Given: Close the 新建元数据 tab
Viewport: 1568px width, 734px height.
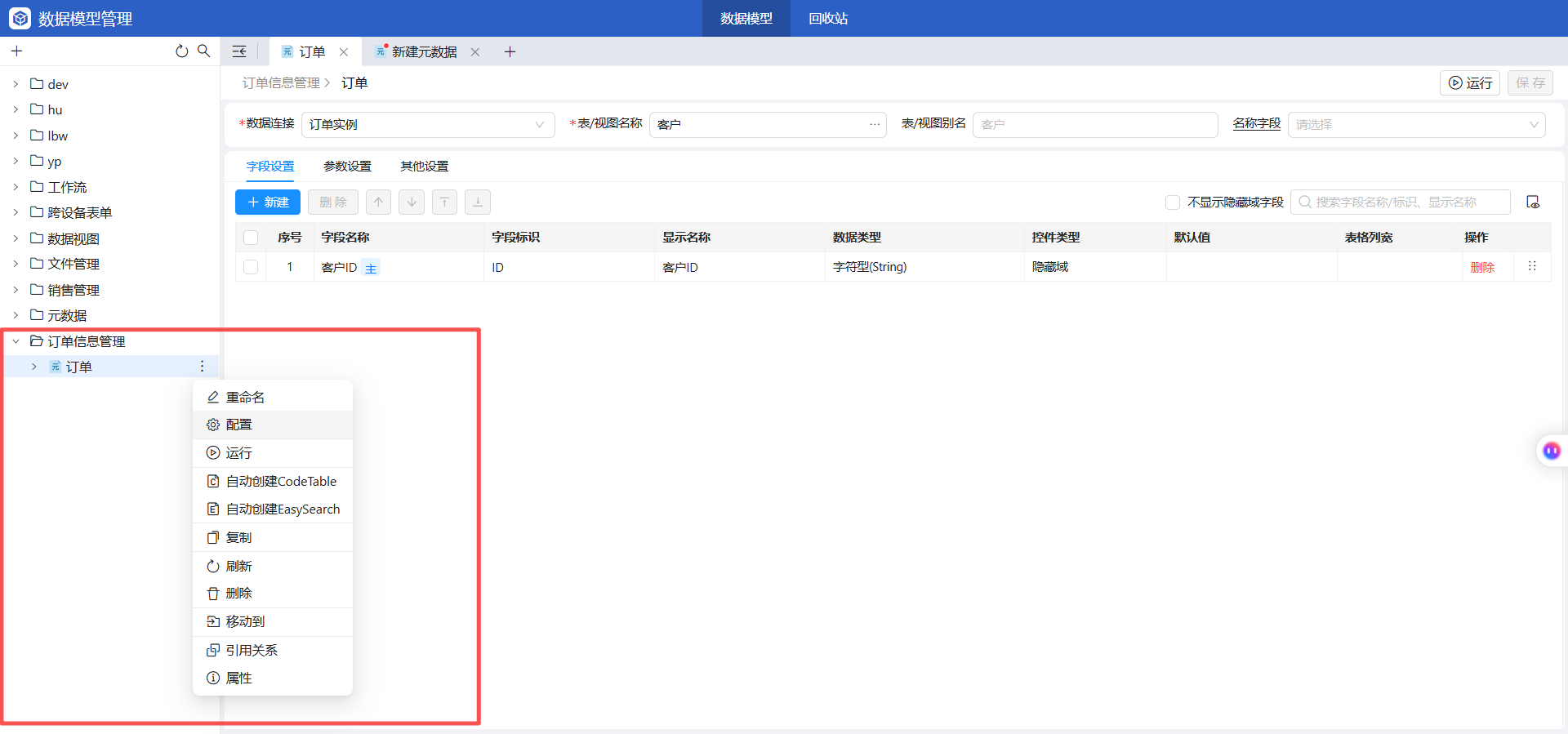Looking at the screenshot, I should 475,51.
